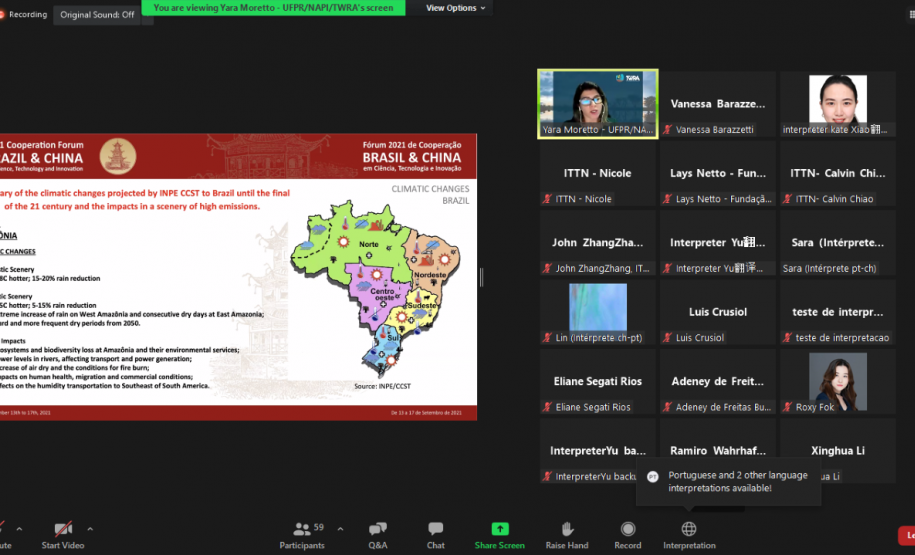915x555 pixels.
Task: Open the Q&A window
Action: [377, 534]
